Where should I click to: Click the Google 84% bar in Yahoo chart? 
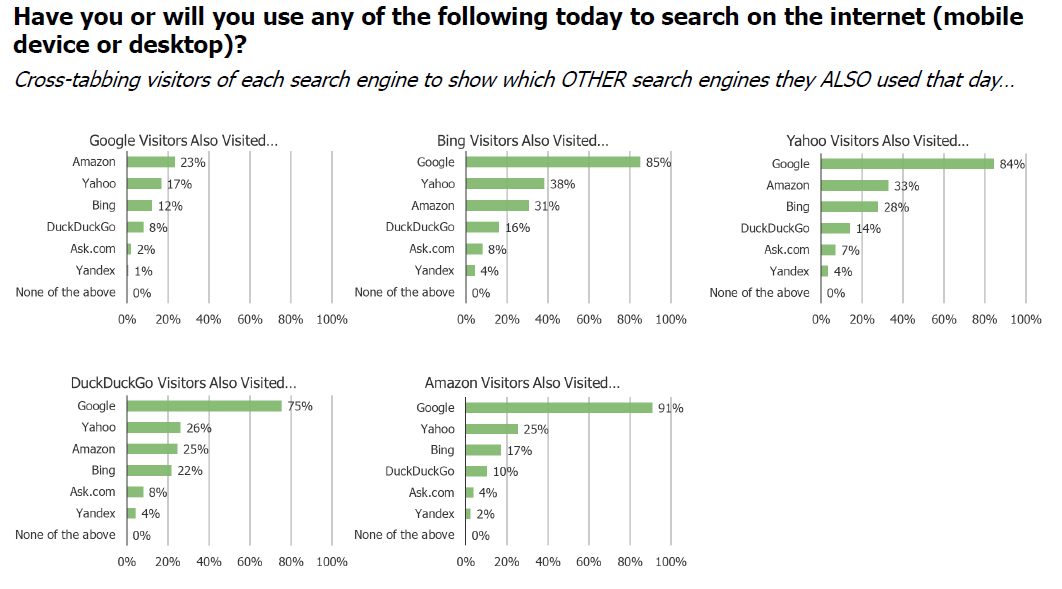pyautogui.click(x=907, y=164)
